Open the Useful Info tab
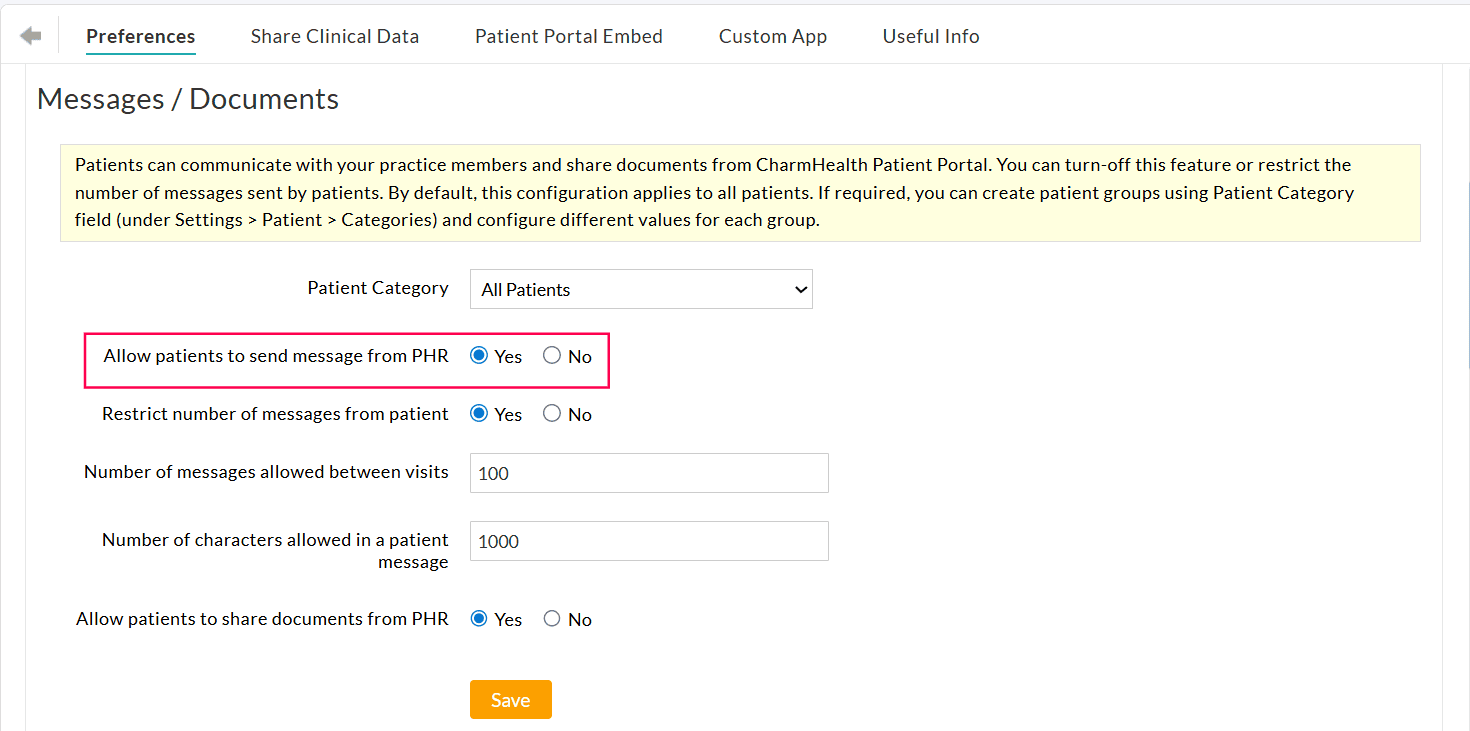This screenshot has width=1470, height=731. 930,36
